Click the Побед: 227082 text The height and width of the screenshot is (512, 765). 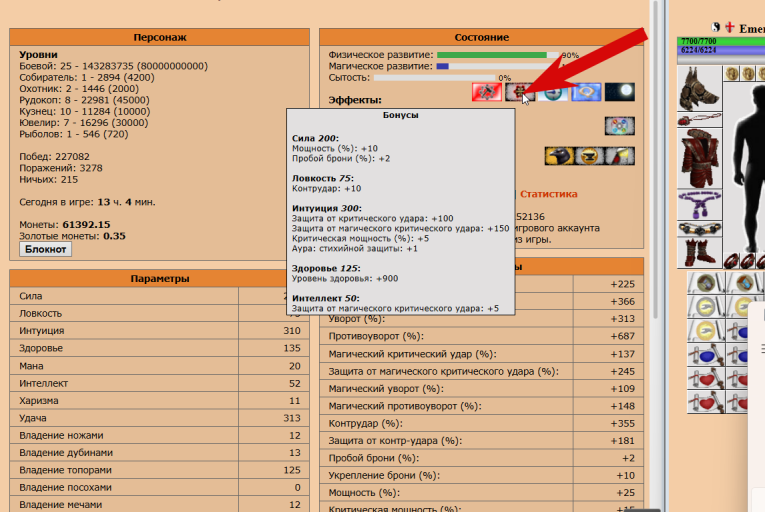(55, 157)
